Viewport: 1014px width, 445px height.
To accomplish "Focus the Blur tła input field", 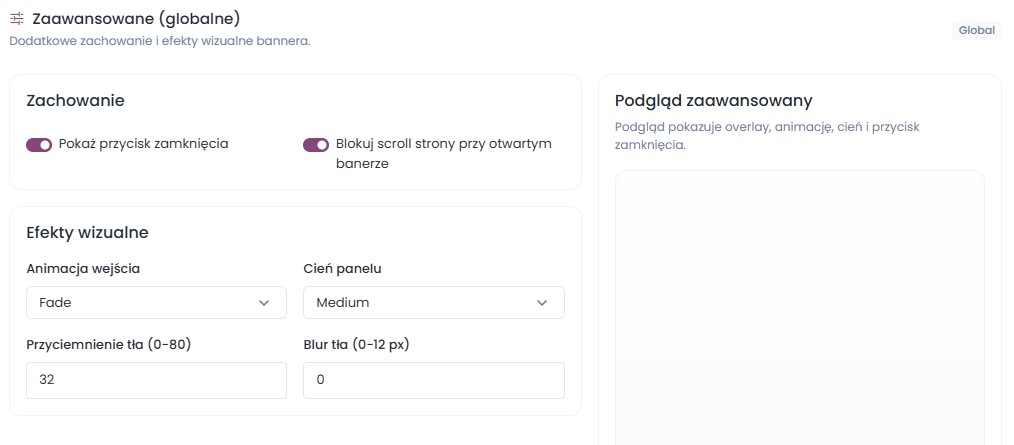I will 434,380.
